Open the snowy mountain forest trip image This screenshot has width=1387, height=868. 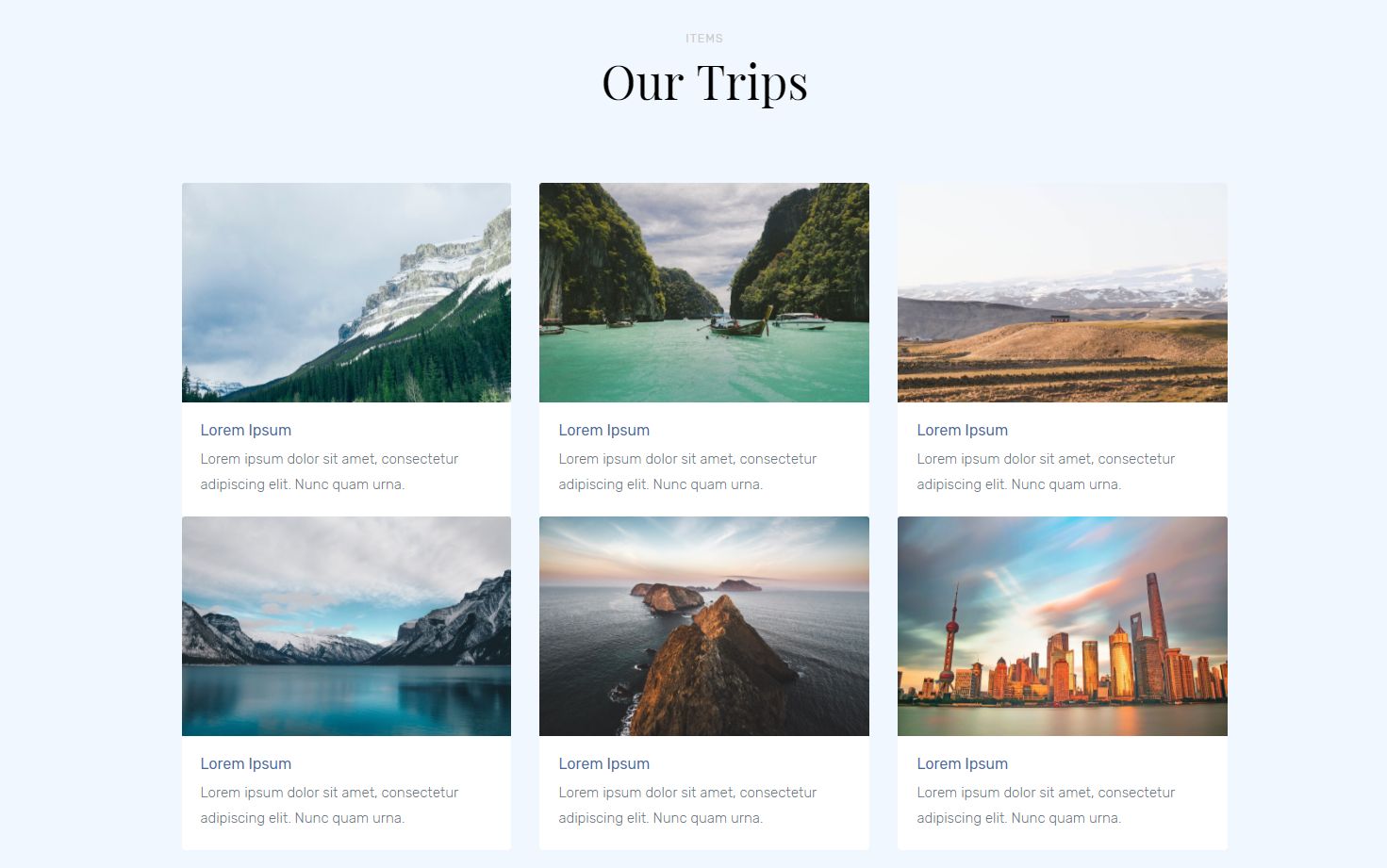click(346, 292)
